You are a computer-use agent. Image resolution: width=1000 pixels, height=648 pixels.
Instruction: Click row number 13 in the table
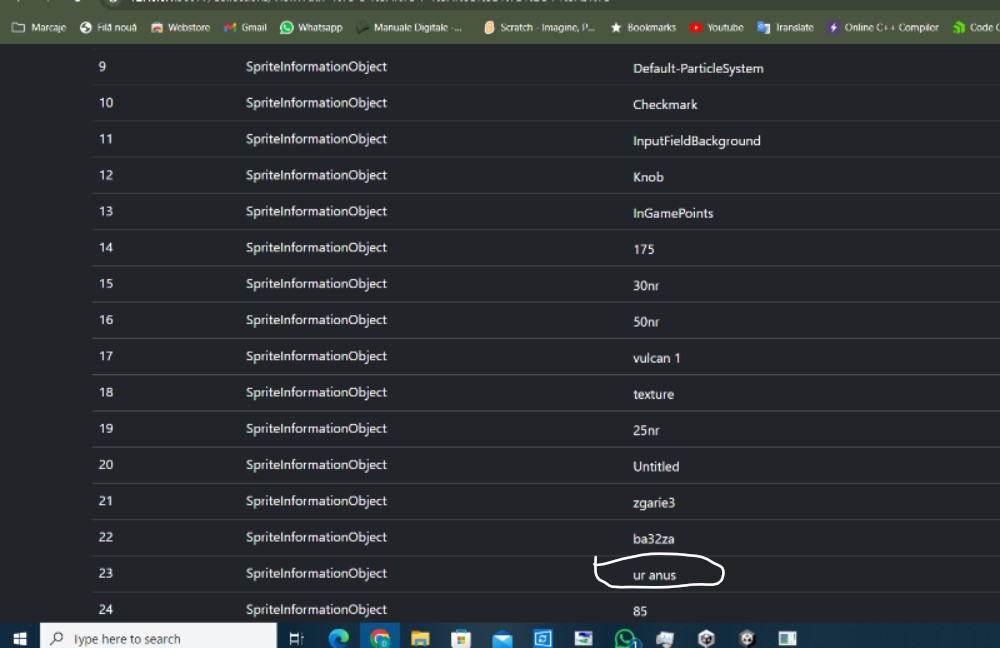tap(106, 211)
